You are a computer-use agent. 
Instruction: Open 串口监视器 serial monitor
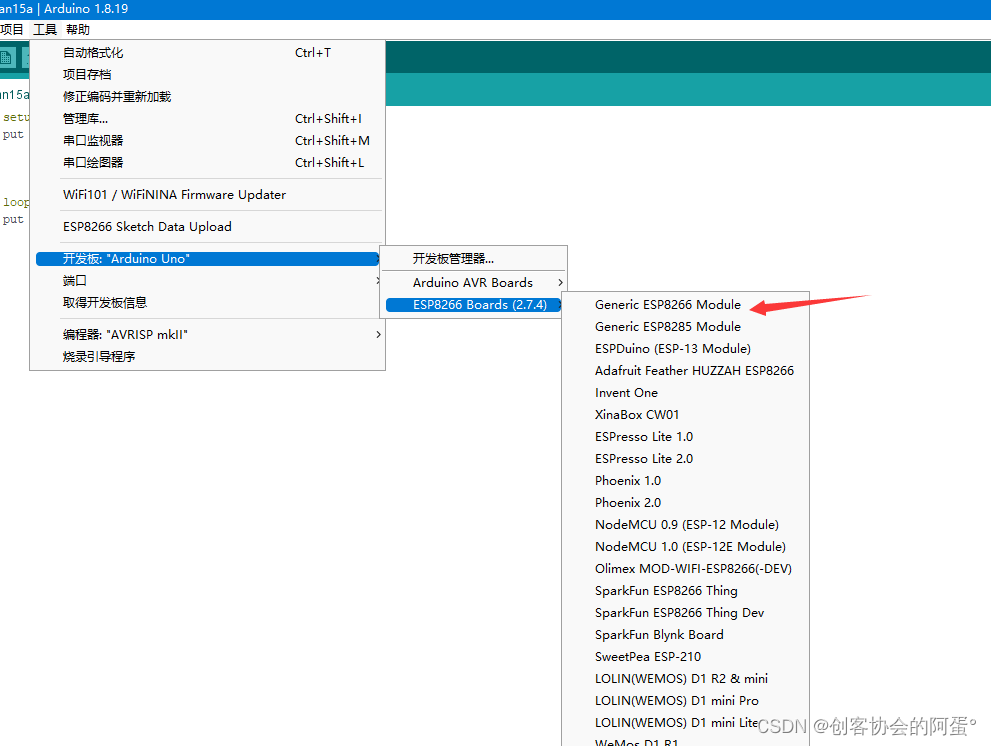click(x=207, y=141)
